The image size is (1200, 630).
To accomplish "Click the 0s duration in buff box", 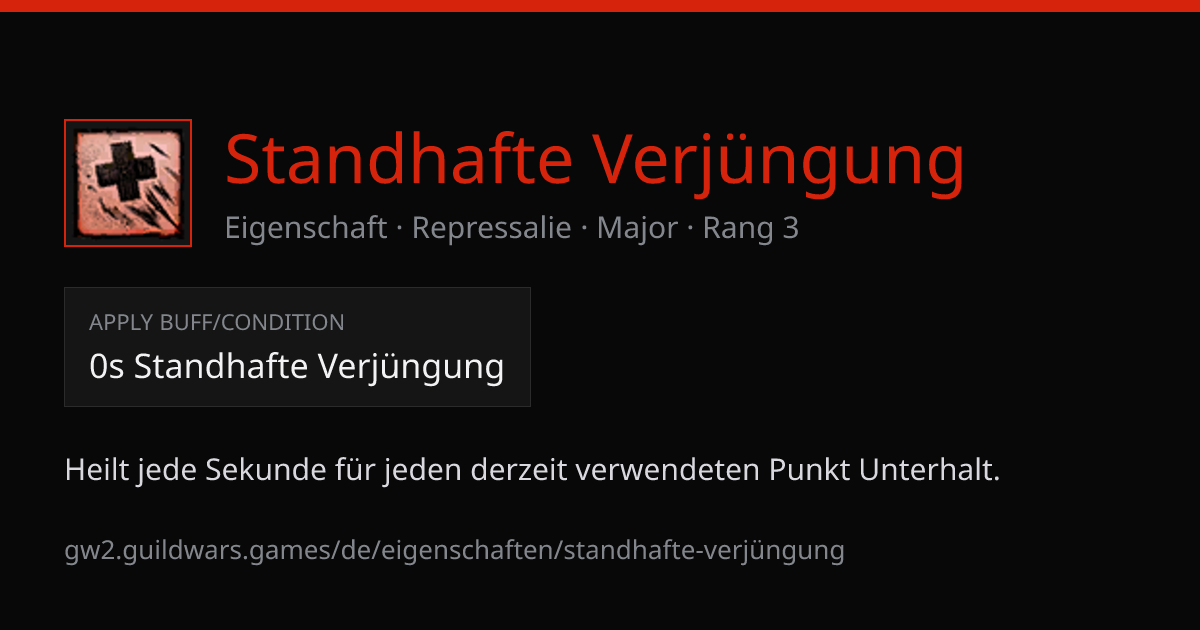I will click(x=106, y=367).
